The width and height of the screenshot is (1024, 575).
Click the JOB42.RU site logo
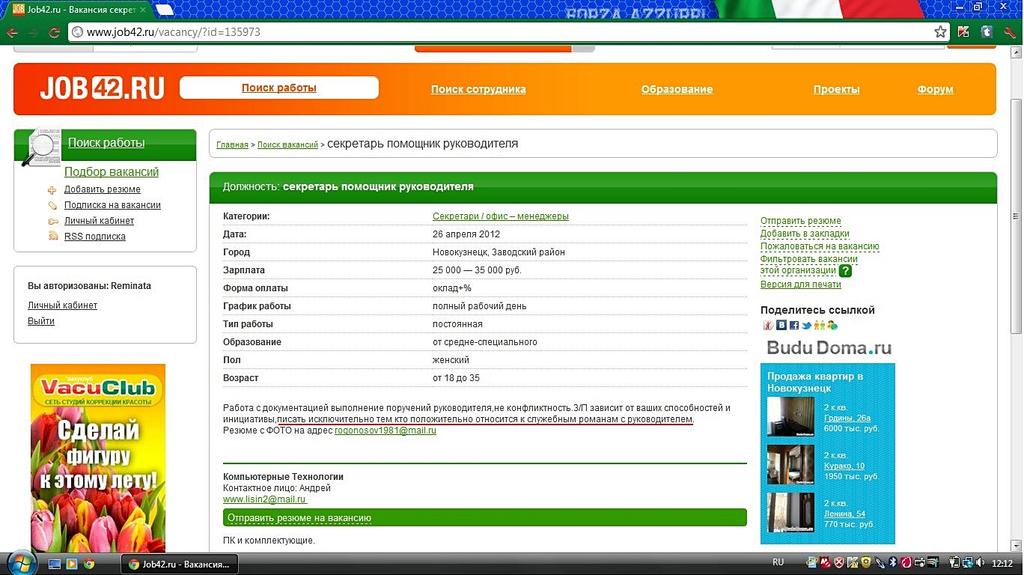coord(103,88)
